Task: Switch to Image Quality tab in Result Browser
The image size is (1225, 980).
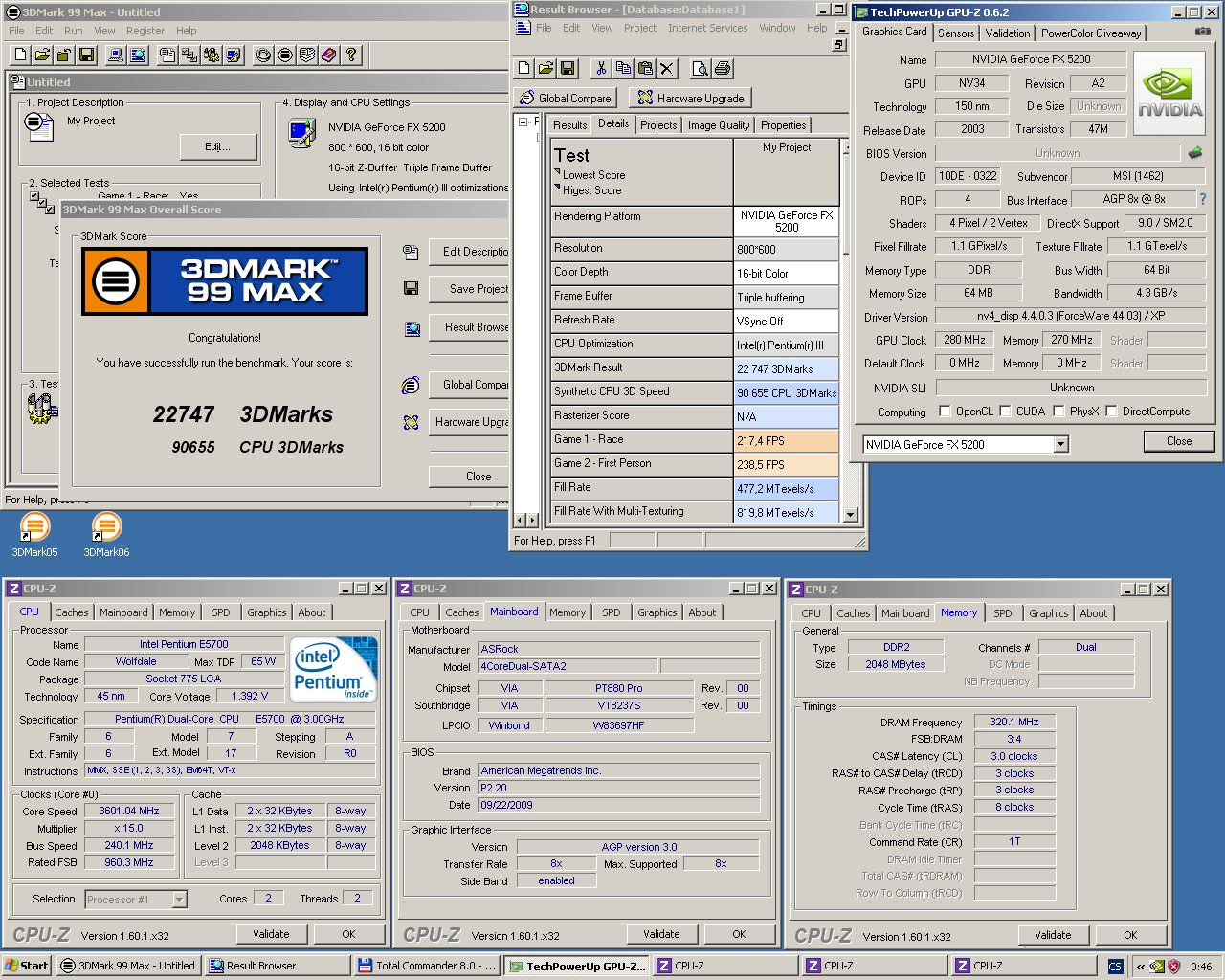Action: pyautogui.click(x=719, y=125)
